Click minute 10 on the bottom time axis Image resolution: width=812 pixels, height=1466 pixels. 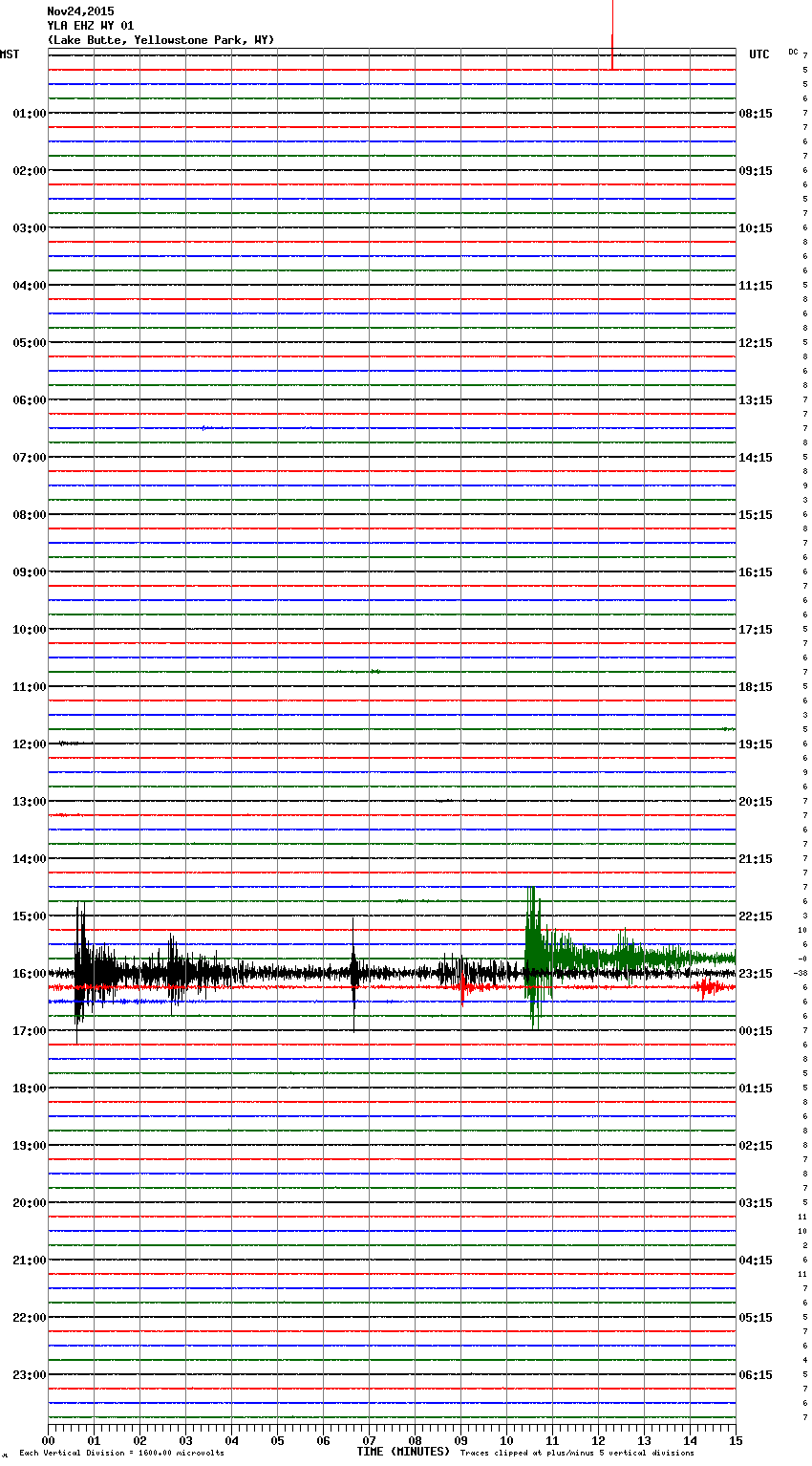tap(506, 1440)
